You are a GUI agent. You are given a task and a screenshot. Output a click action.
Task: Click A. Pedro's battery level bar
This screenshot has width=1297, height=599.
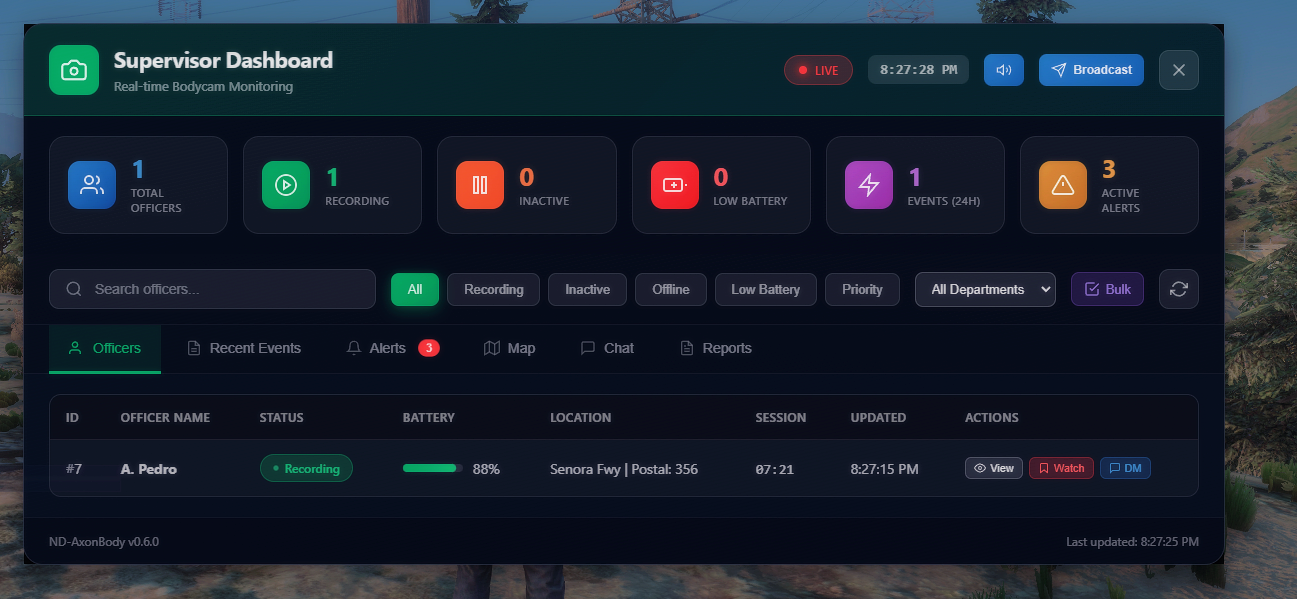pos(431,468)
